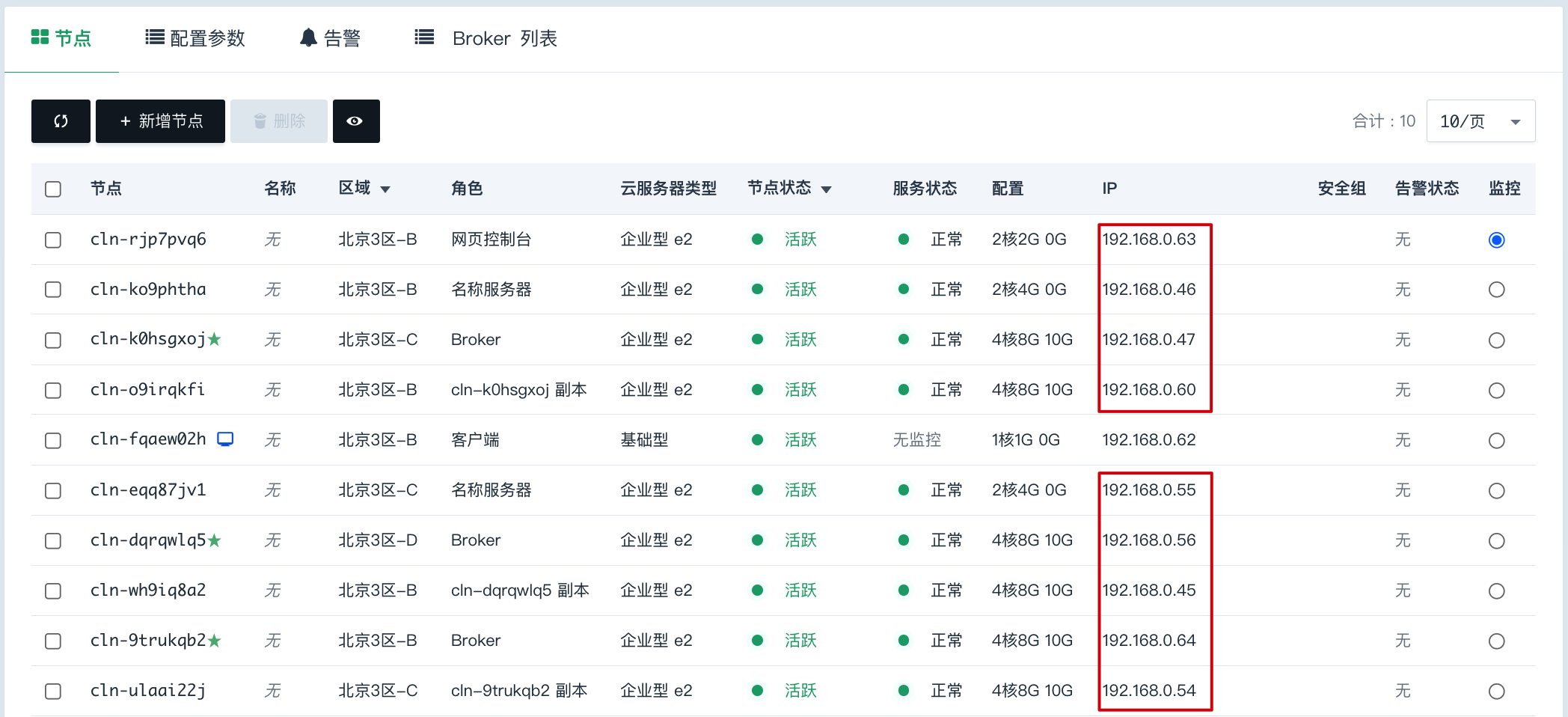Click the green 节点状态 dot for cln-fqaew02h
This screenshot has width=1568, height=717.
point(757,440)
